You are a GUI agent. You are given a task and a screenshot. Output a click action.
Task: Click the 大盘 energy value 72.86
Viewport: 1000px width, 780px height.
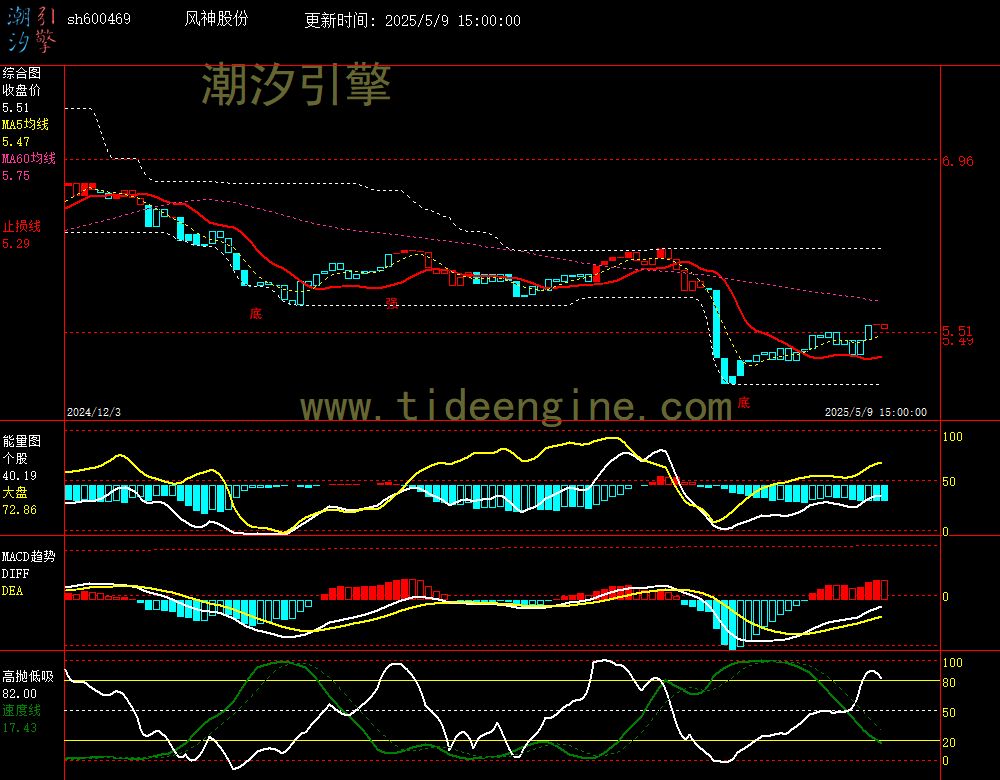coord(19,510)
